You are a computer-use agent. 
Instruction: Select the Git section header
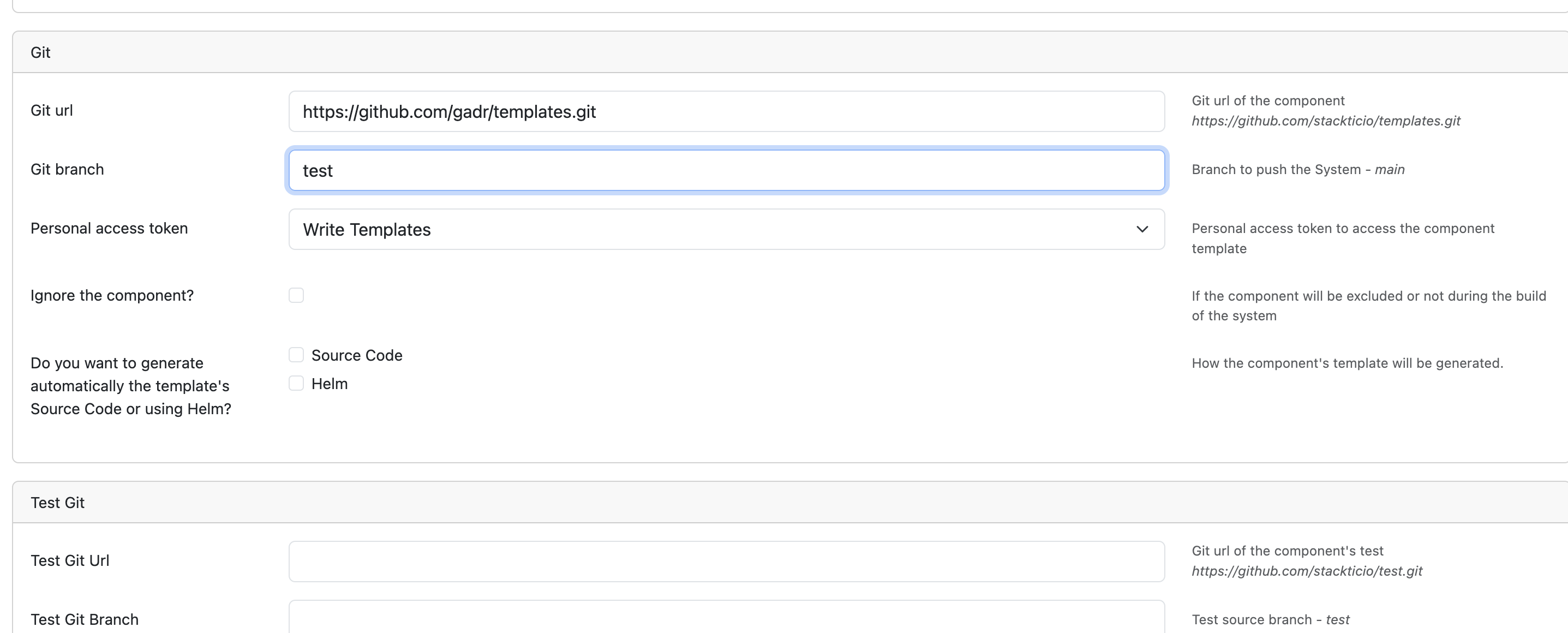pos(41,52)
